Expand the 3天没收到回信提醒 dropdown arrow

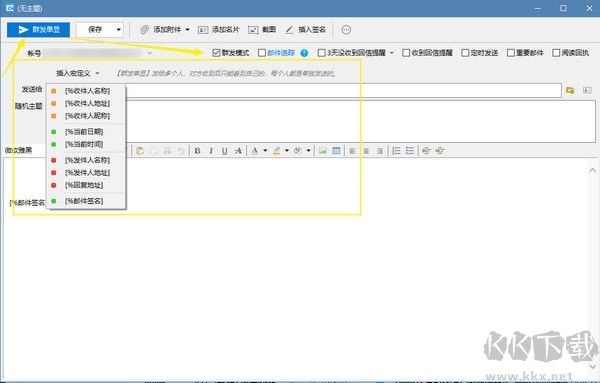[392, 53]
